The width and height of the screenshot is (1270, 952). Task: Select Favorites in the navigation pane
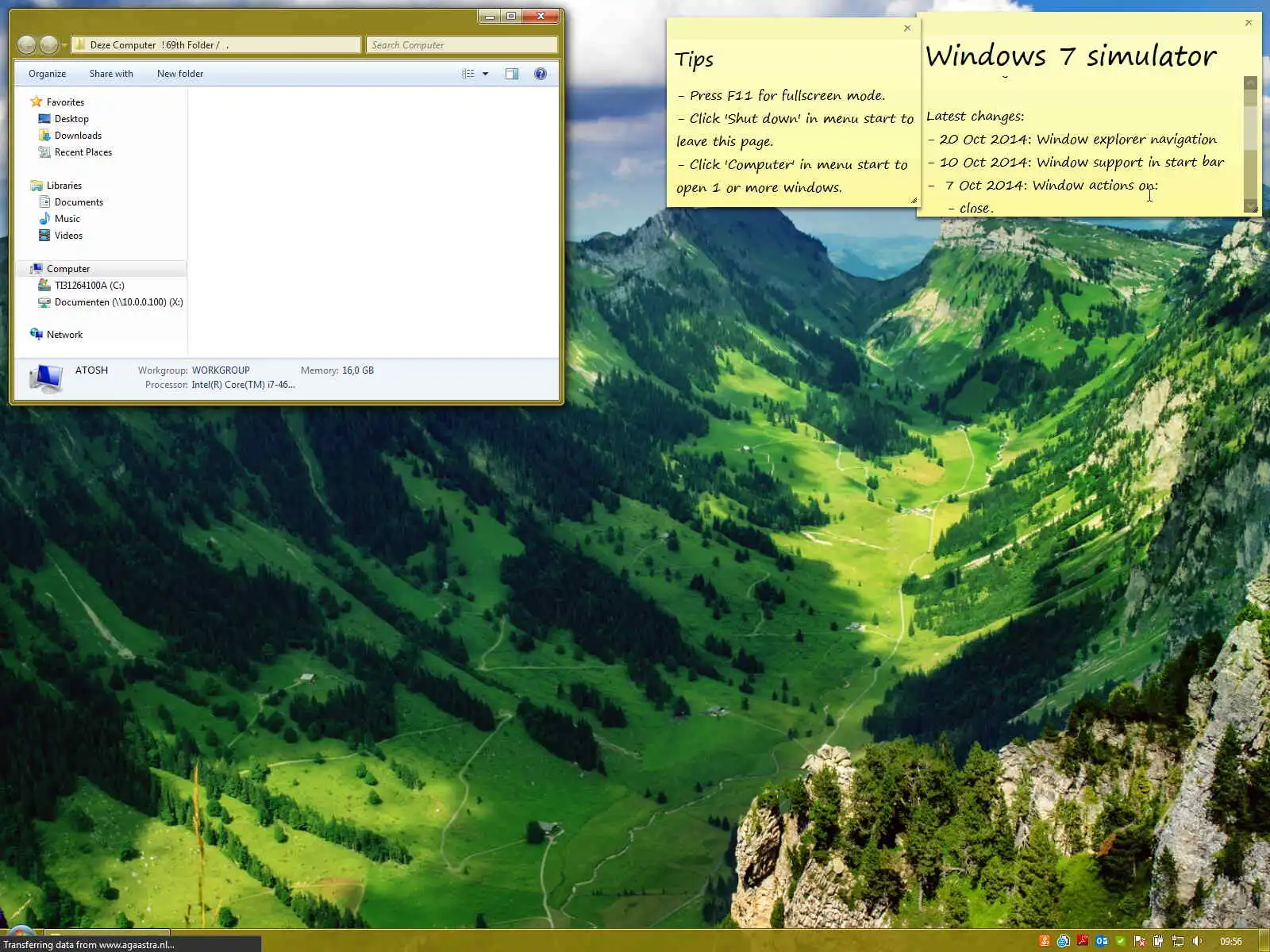pyautogui.click(x=65, y=102)
